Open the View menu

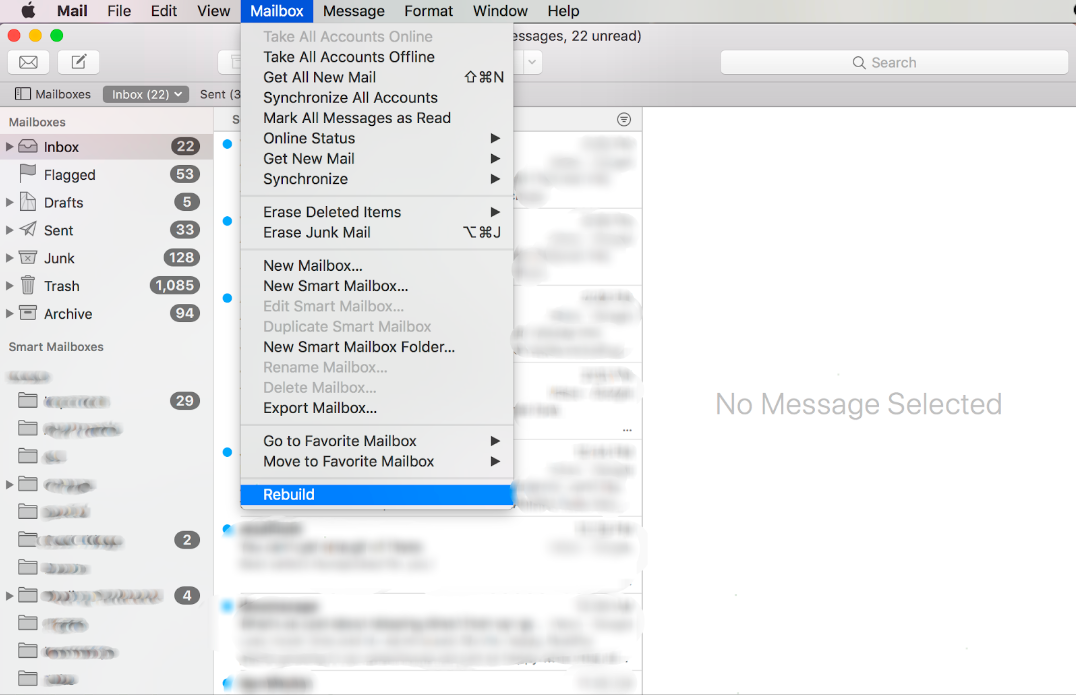[x=213, y=11]
